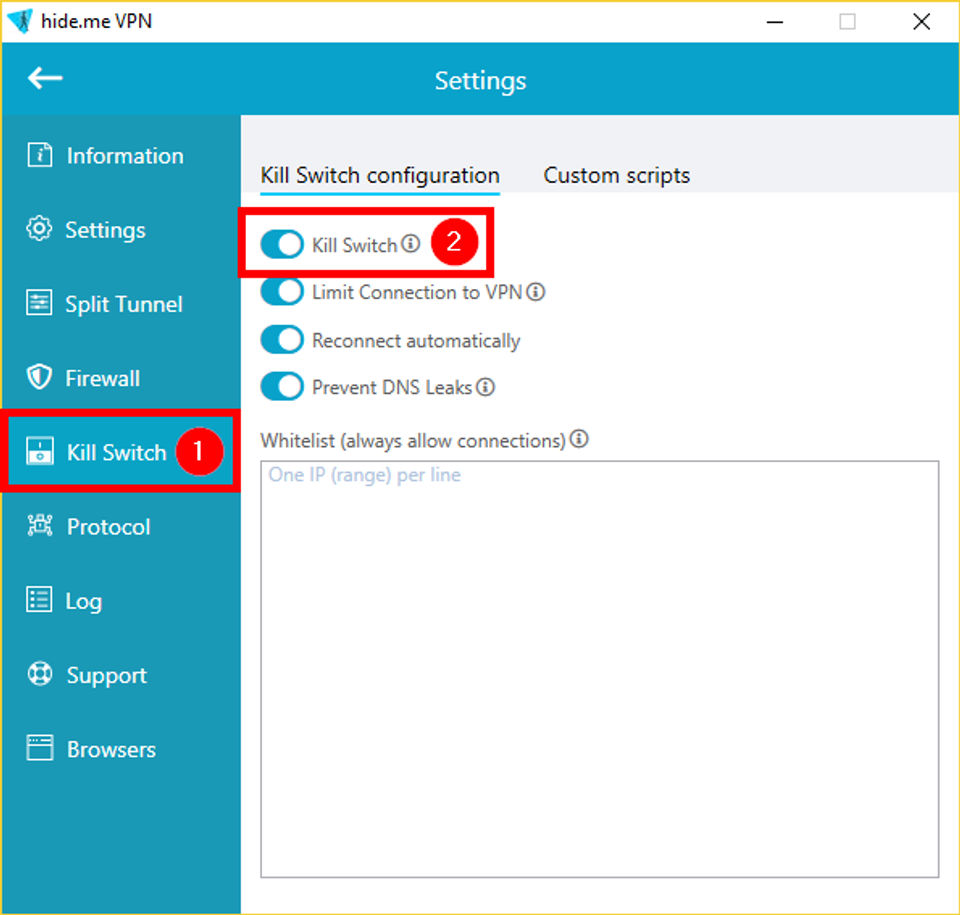Click the back arrow in Settings header
This screenshot has width=960, height=915.
coord(45,78)
